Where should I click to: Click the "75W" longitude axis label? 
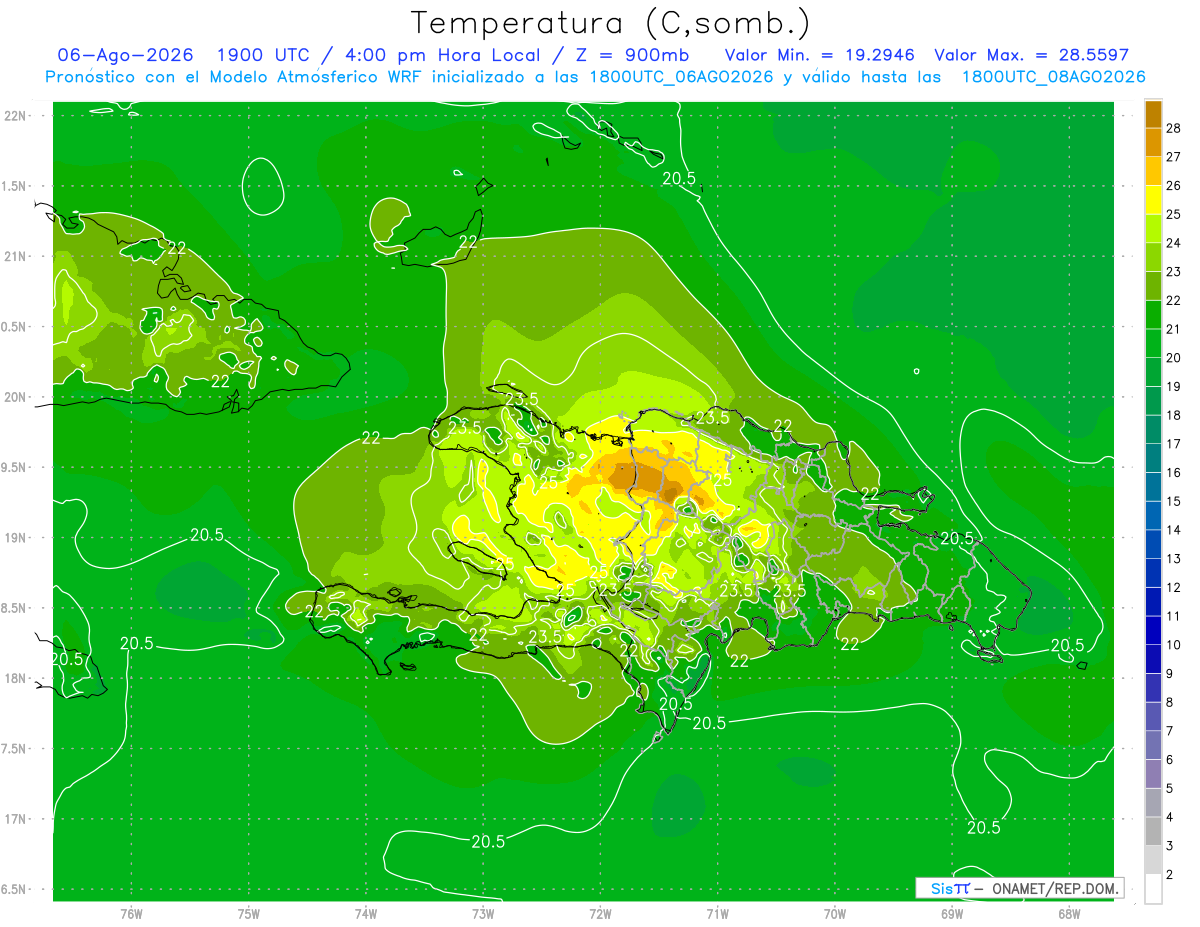(248, 913)
